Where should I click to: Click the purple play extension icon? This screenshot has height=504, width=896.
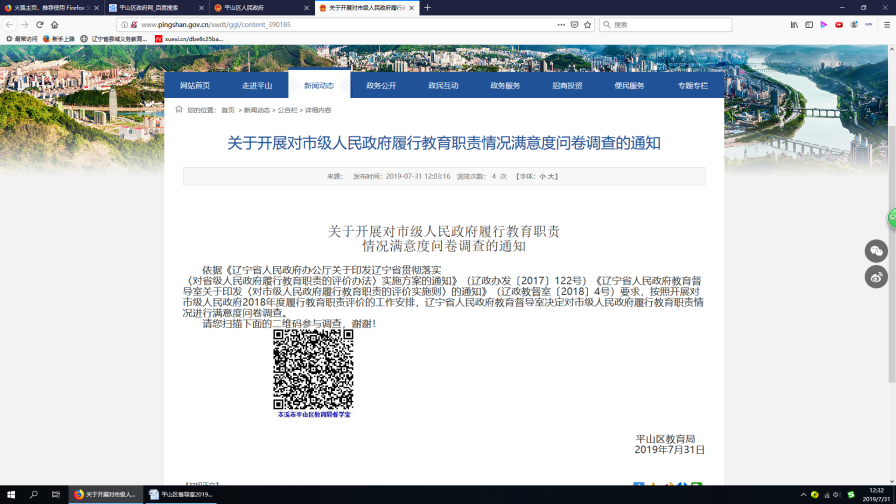click(x=824, y=25)
